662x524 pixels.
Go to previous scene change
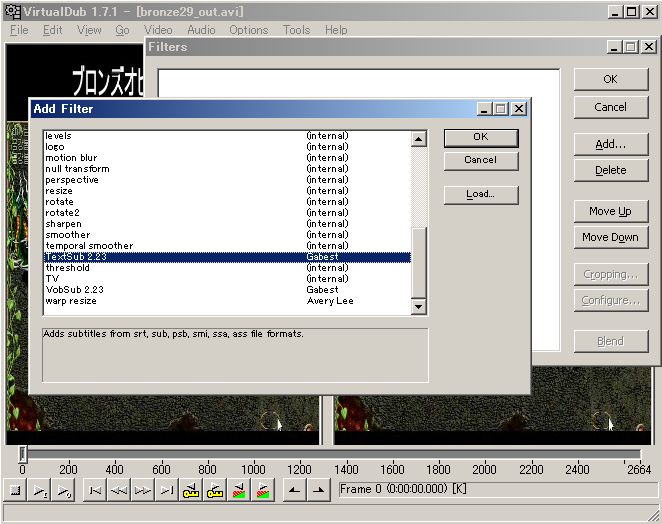239,490
